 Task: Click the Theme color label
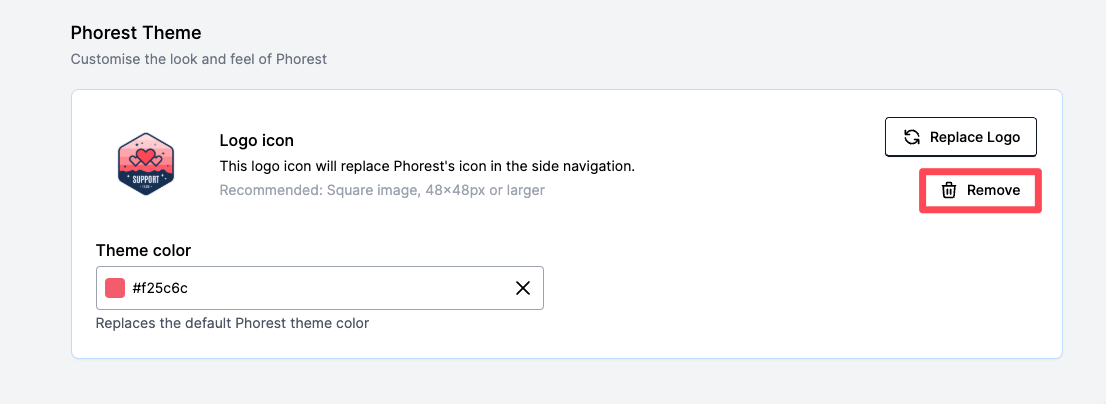pyautogui.click(x=143, y=250)
